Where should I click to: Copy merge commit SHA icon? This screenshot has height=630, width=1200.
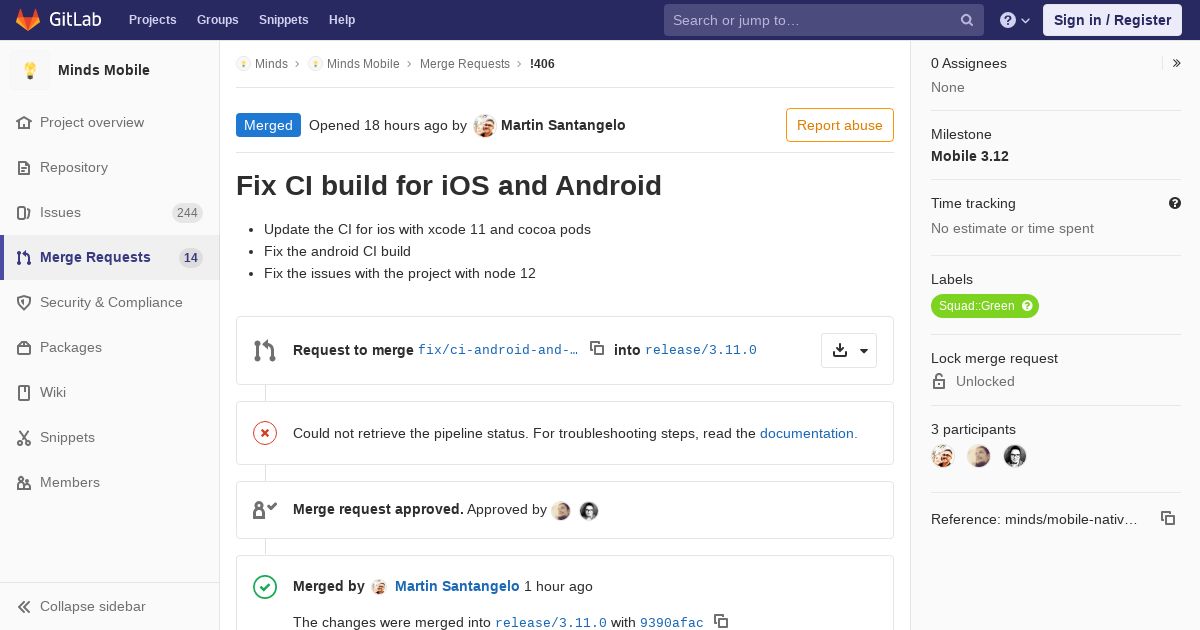click(721, 621)
